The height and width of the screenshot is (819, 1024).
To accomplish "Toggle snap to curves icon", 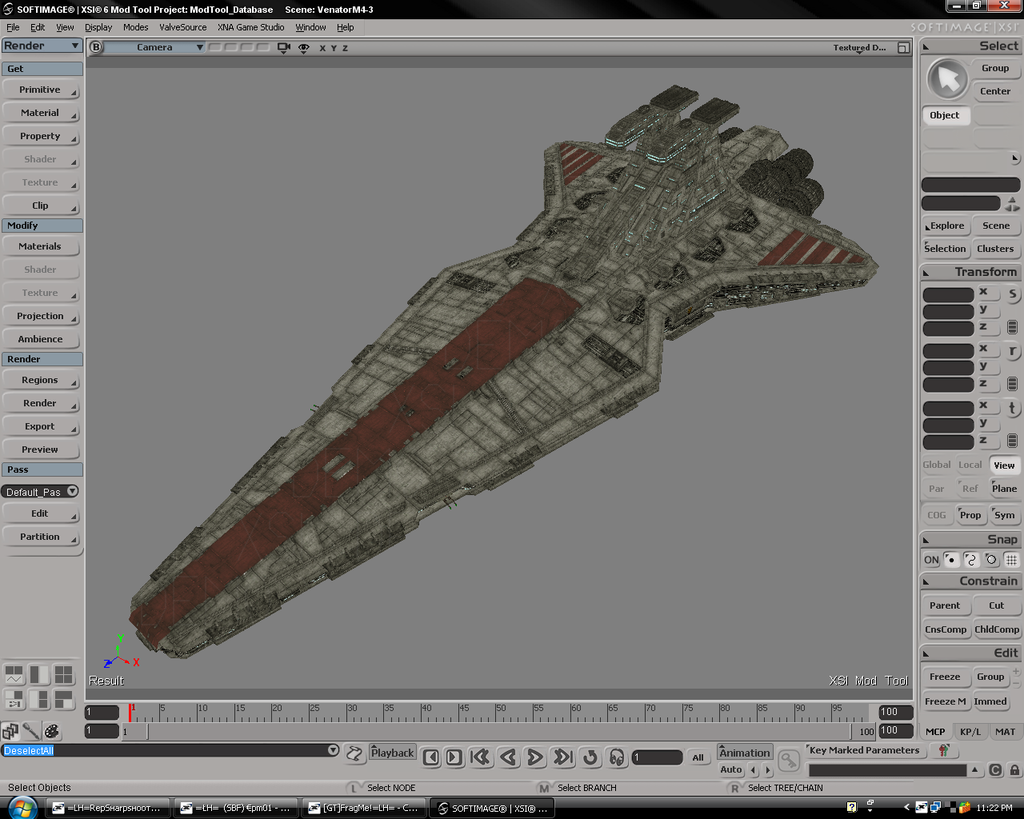I will [x=970, y=560].
